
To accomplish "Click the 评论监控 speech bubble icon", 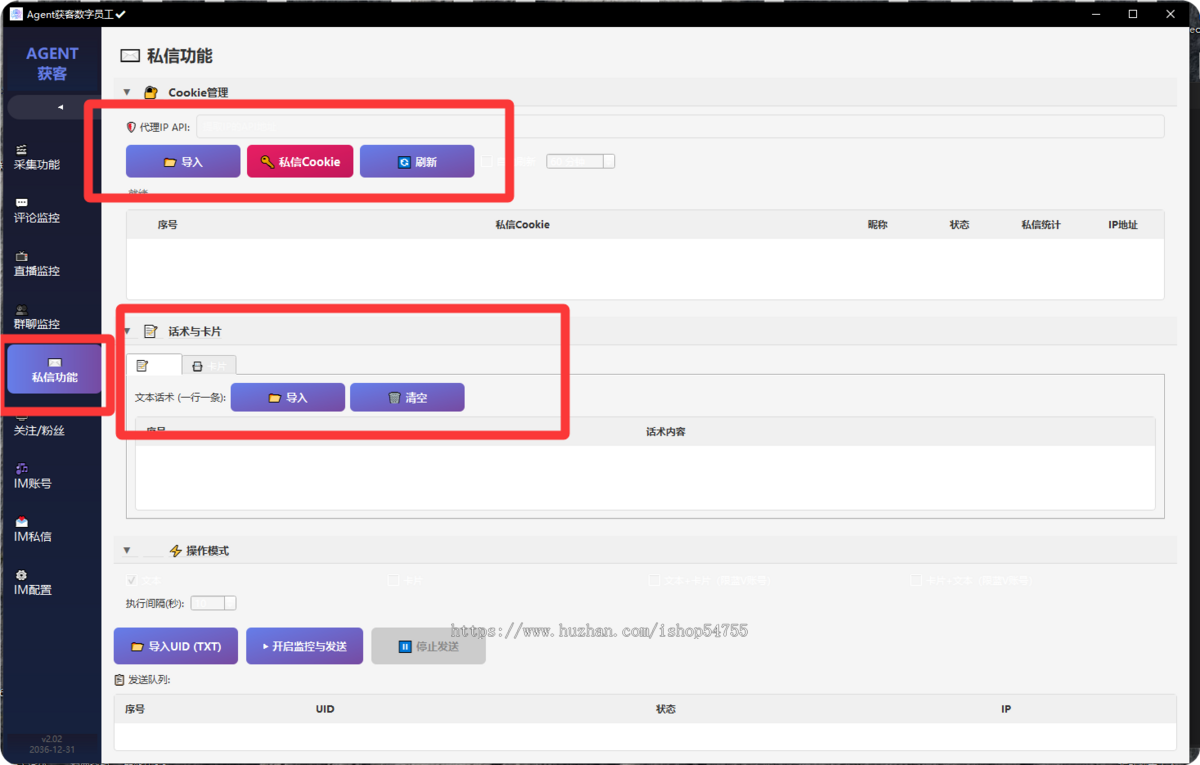I will [x=21, y=203].
